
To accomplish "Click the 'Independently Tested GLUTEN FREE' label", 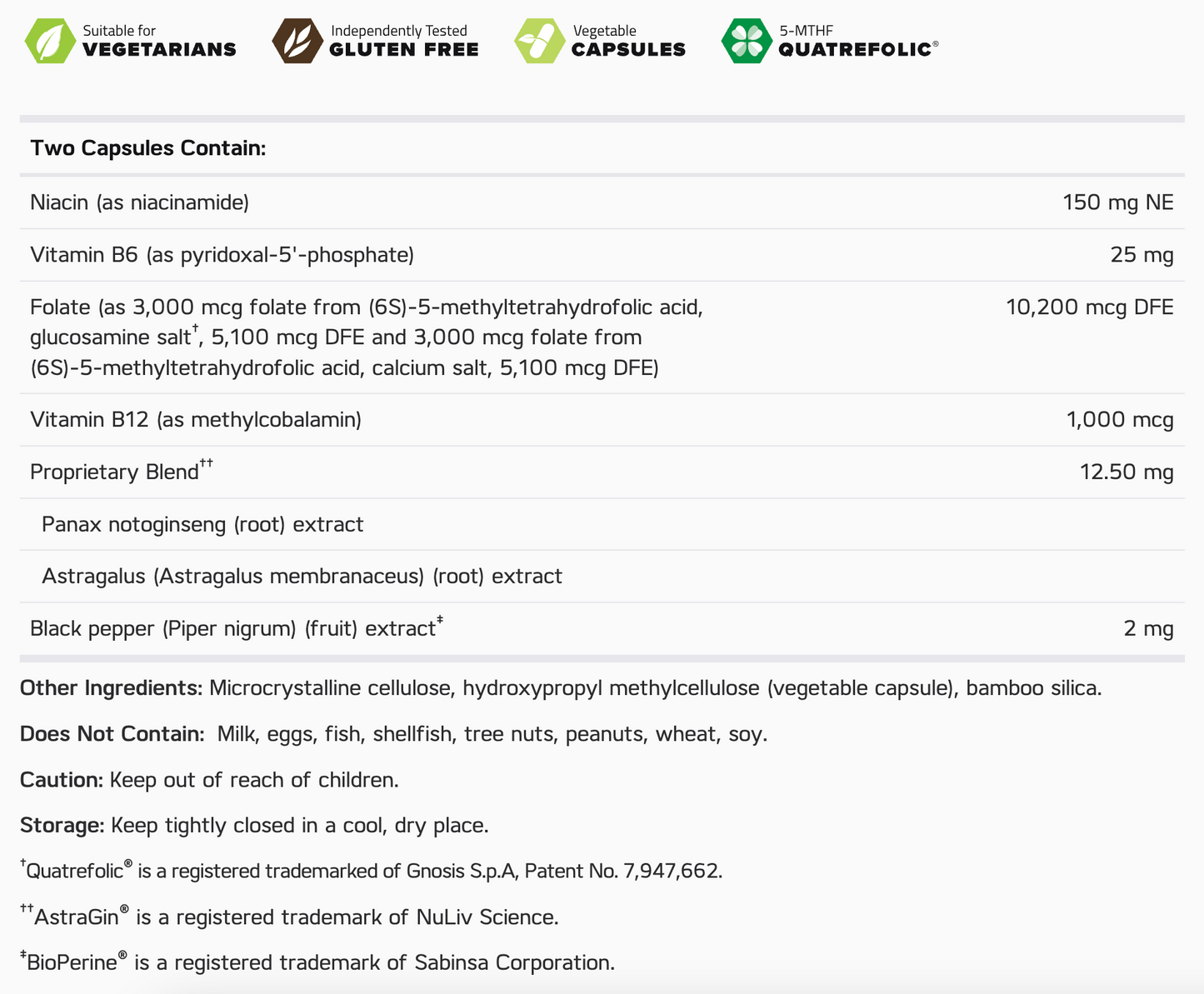I will pyautogui.click(x=404, y=42).
